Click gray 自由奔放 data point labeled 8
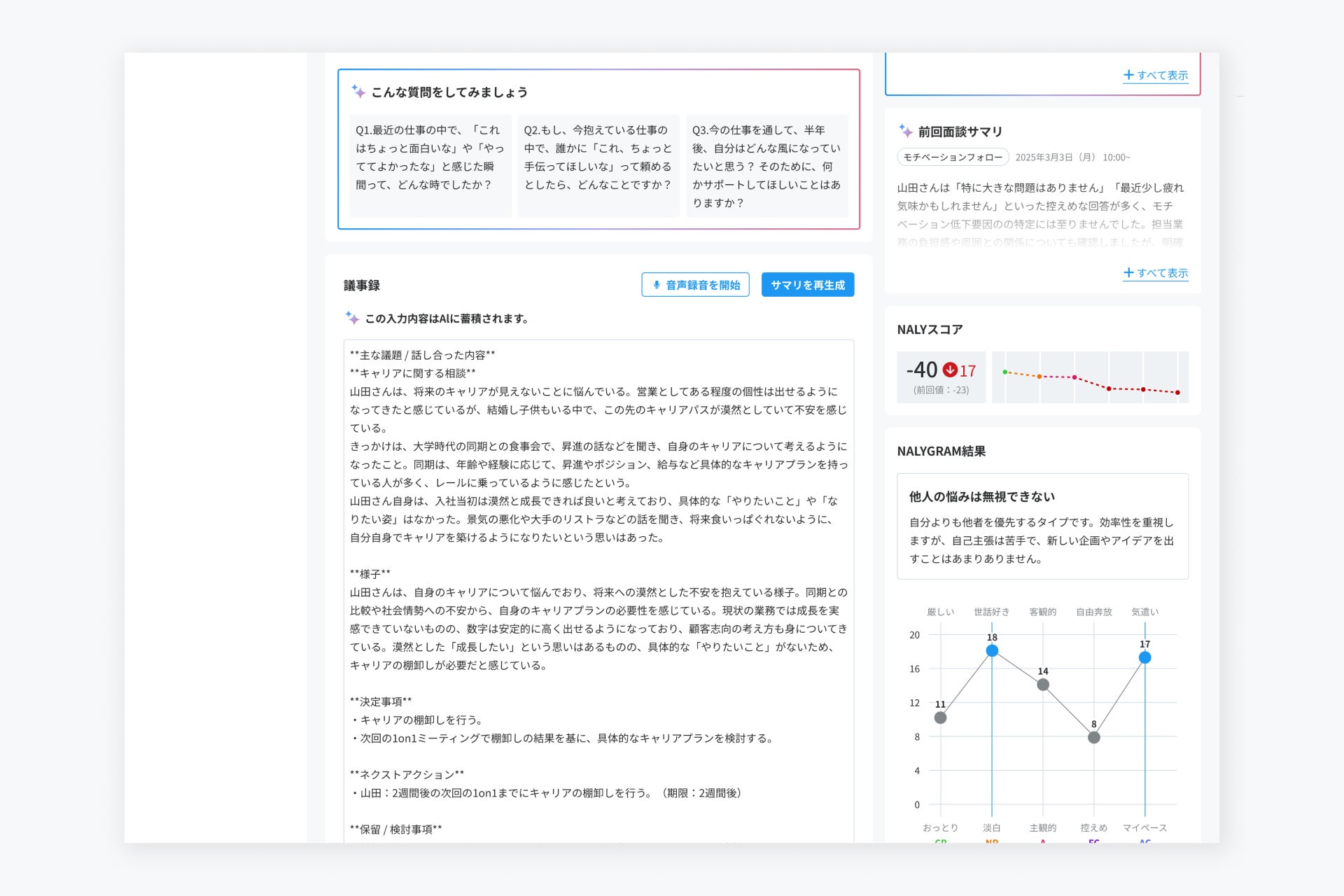The width and height of the screenshot is (1344, 896). pos(1094,737)
